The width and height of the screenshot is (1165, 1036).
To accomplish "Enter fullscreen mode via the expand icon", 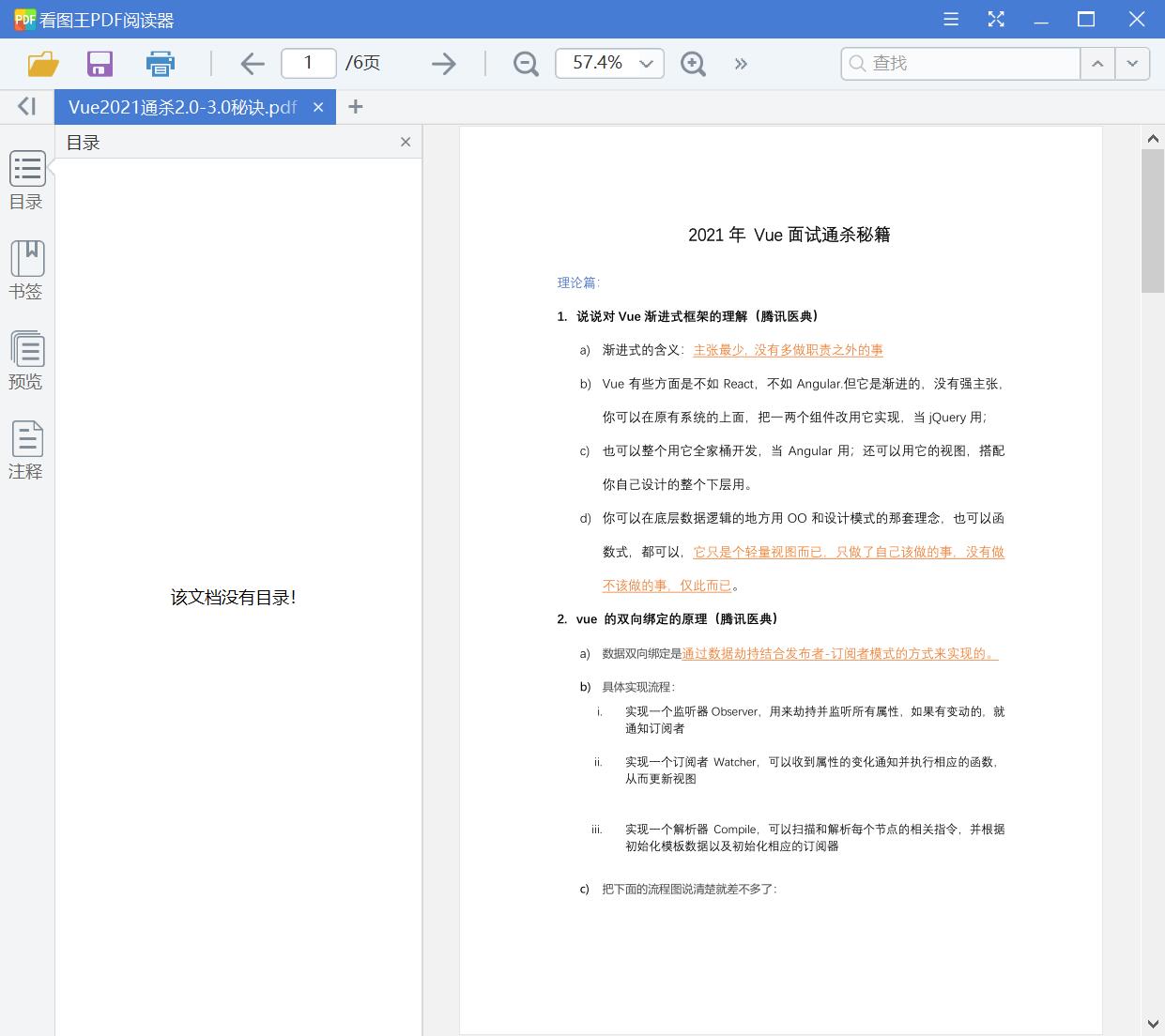I will click(995, 19).
